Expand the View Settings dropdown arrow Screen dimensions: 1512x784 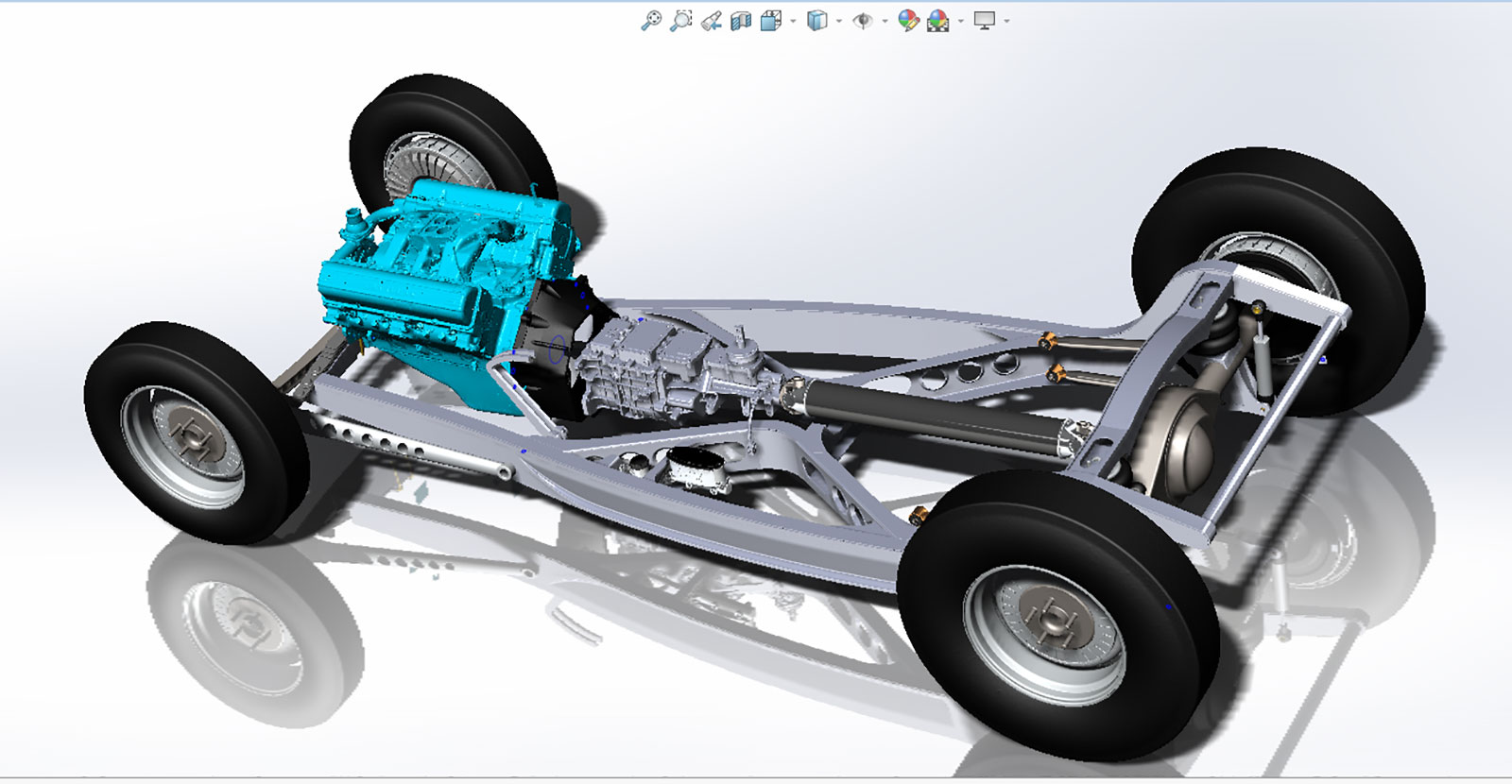pos(1007,21)
